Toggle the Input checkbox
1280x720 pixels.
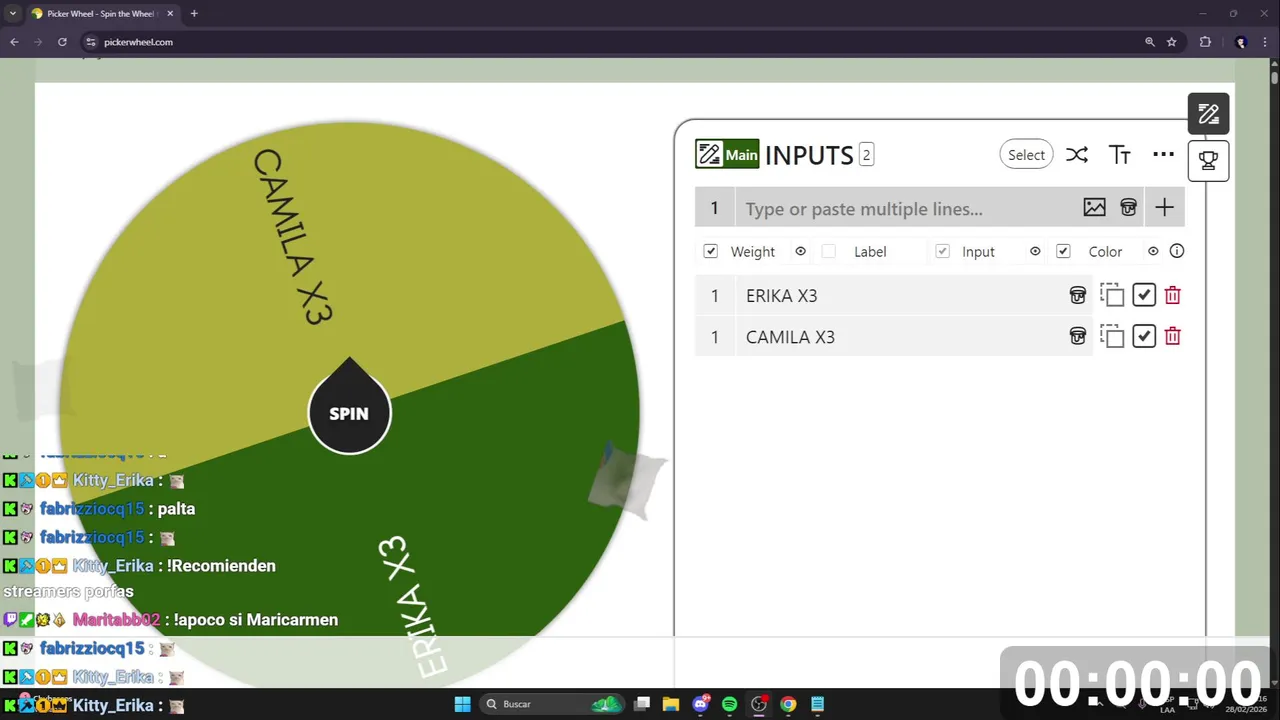942,251
